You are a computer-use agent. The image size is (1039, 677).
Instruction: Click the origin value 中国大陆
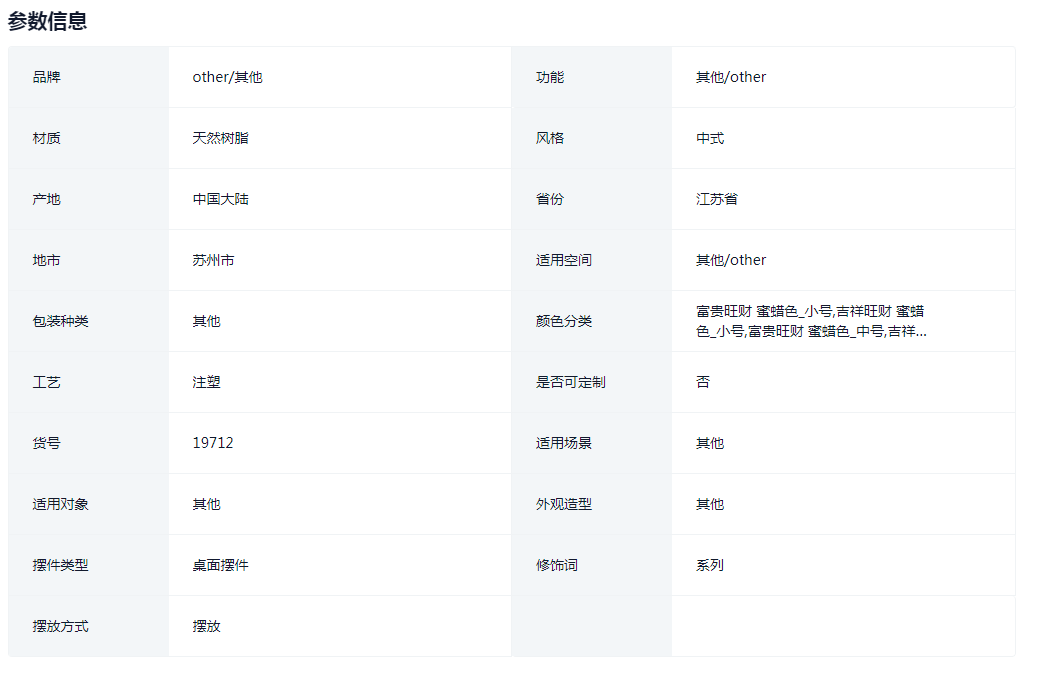[221, 198]
